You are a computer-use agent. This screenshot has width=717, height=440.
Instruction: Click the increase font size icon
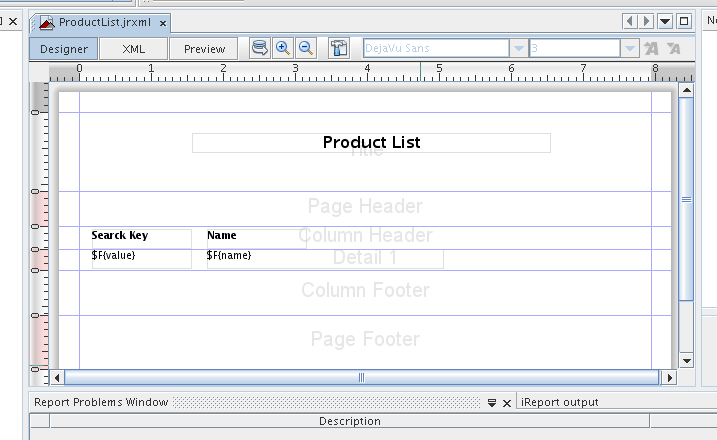pyautogui.click(x=652, y=48)
